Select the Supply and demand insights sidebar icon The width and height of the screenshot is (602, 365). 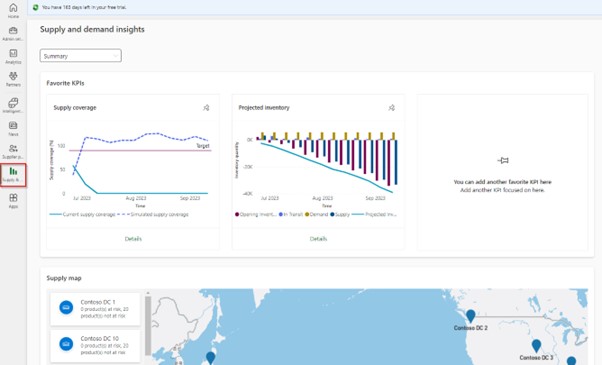click(x=13, y=171)
